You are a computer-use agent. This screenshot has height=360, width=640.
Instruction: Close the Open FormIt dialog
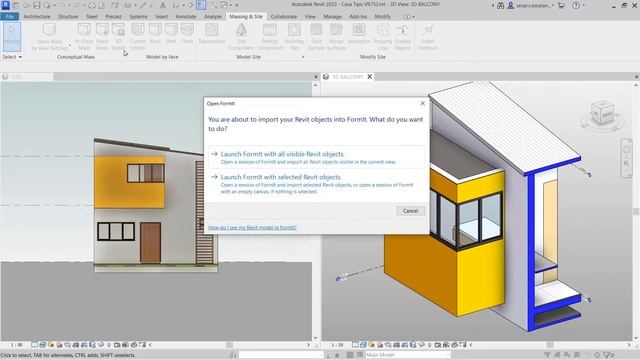(x=422, y=103)
